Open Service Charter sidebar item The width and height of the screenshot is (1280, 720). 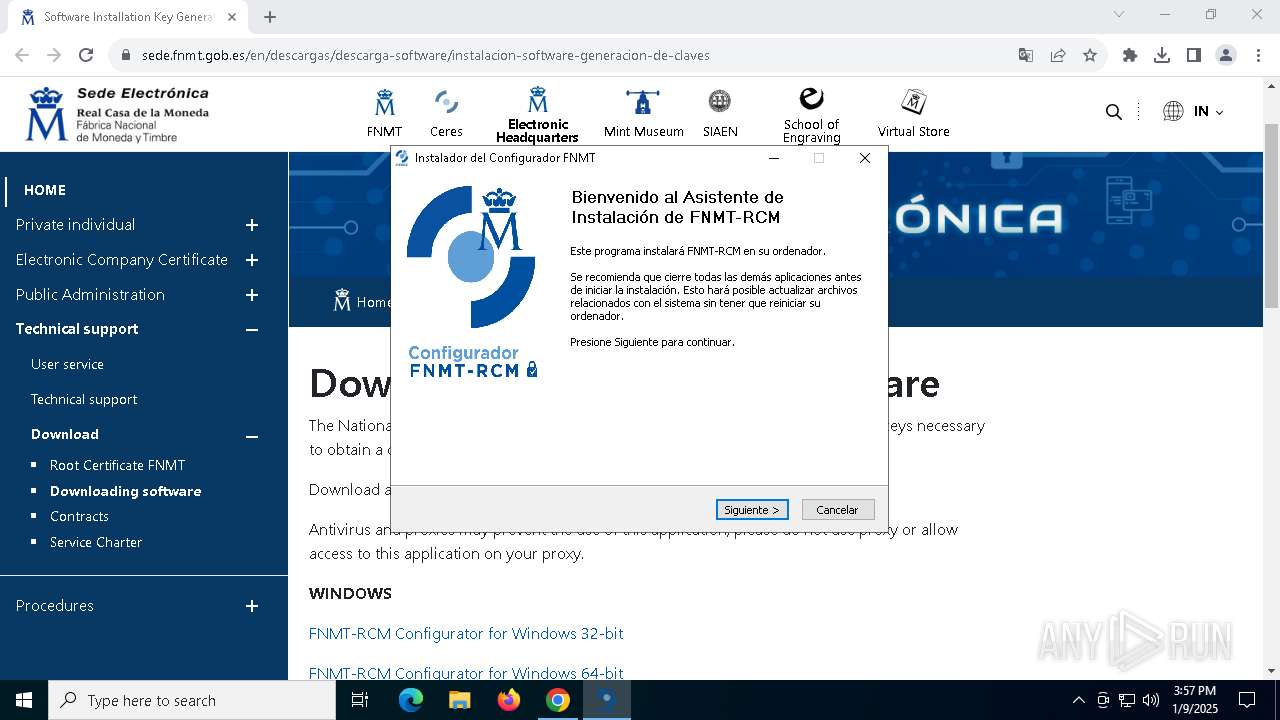pyautogui.click(x=96, y=542)
